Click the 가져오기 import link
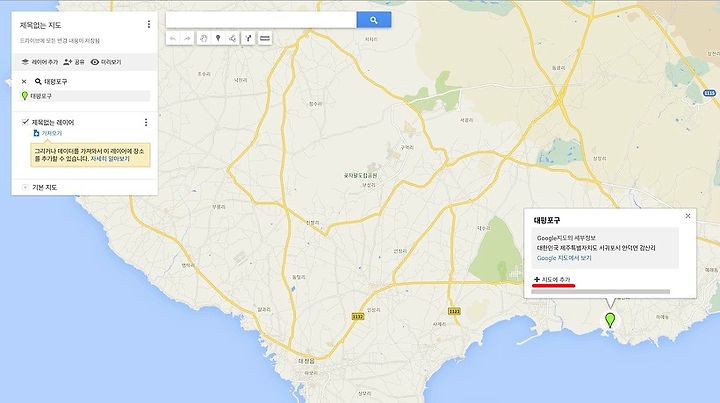 (51, 133)
